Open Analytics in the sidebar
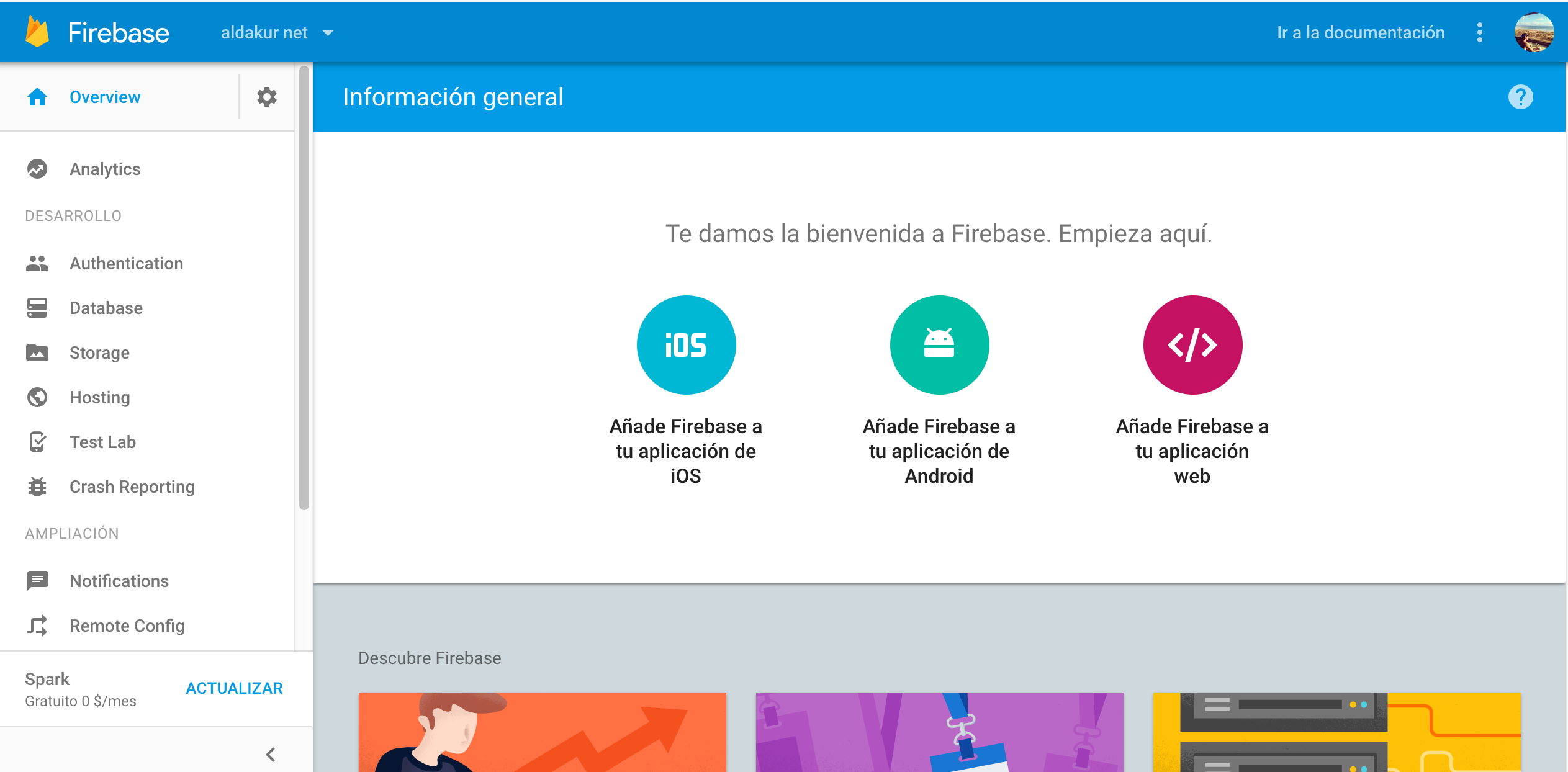This screenshot has width=1568, height=772. pos(105,169)
